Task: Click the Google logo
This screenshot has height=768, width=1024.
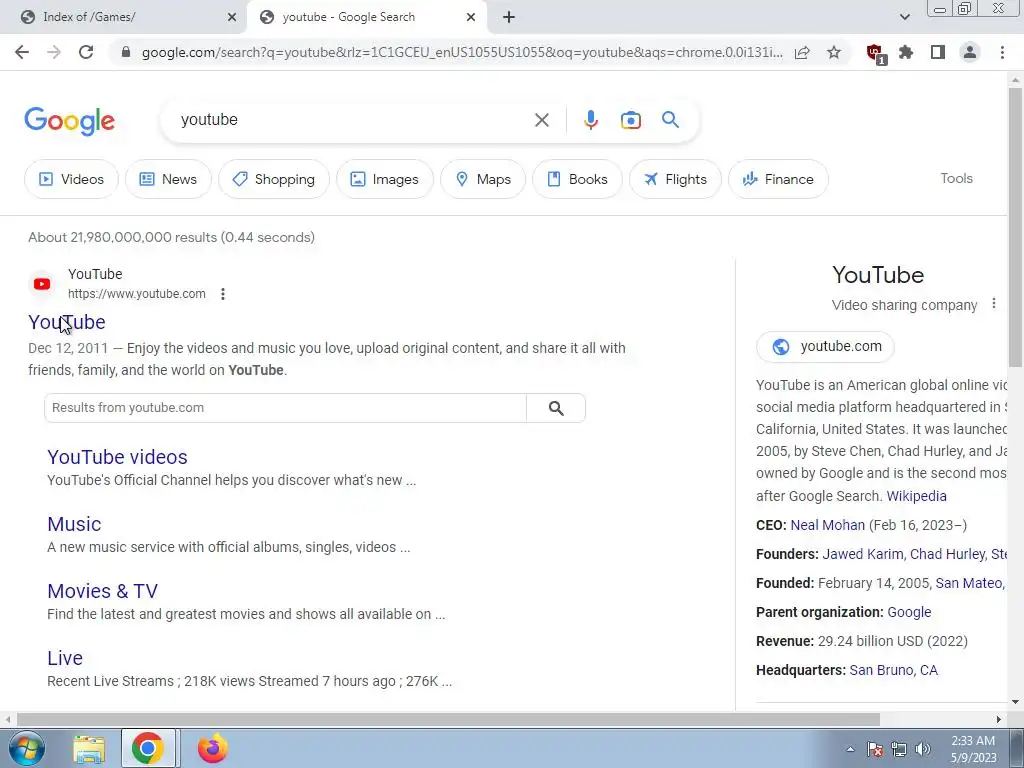Action: coord(69,121)
